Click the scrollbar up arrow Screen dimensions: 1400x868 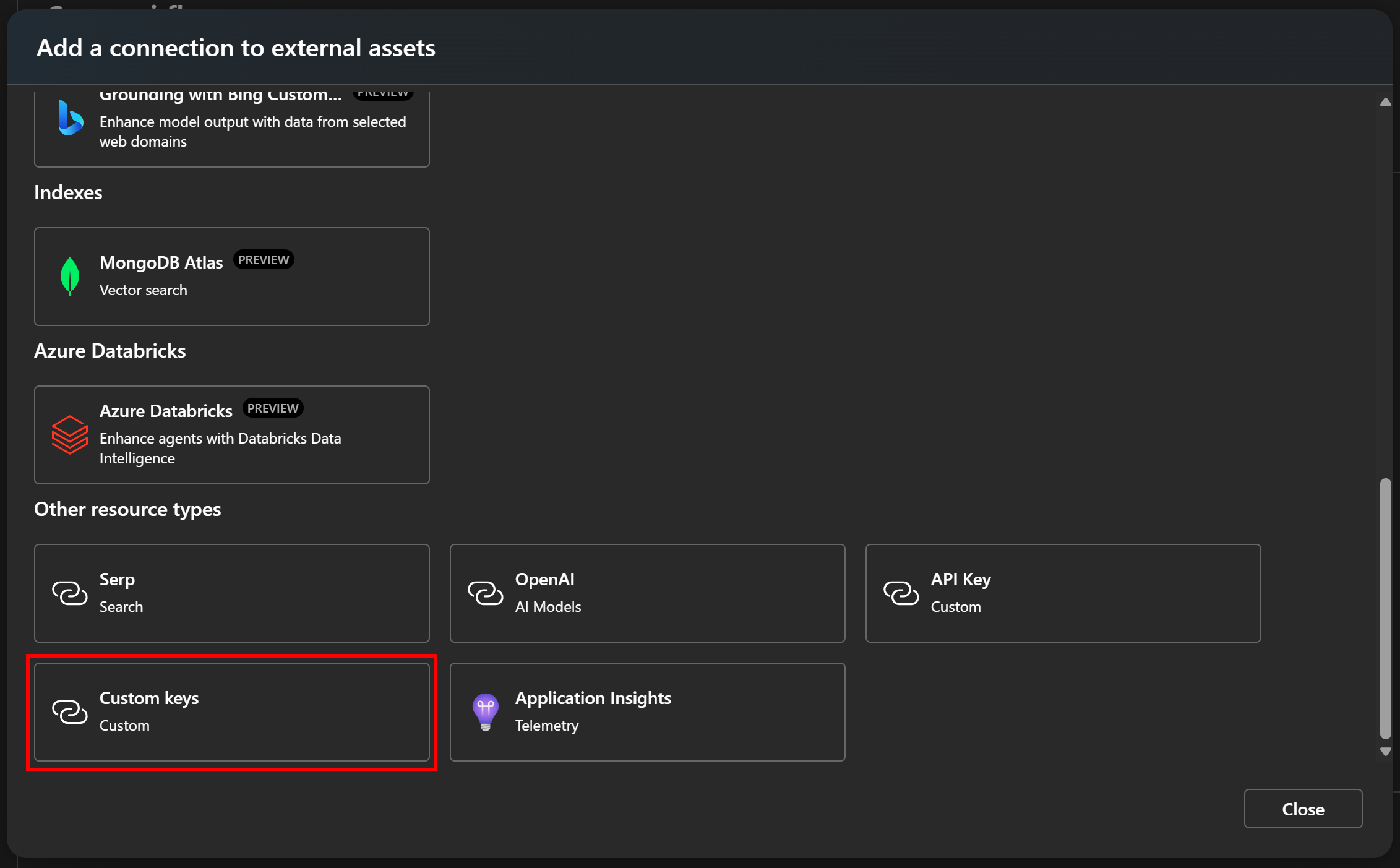[1384, 103]
